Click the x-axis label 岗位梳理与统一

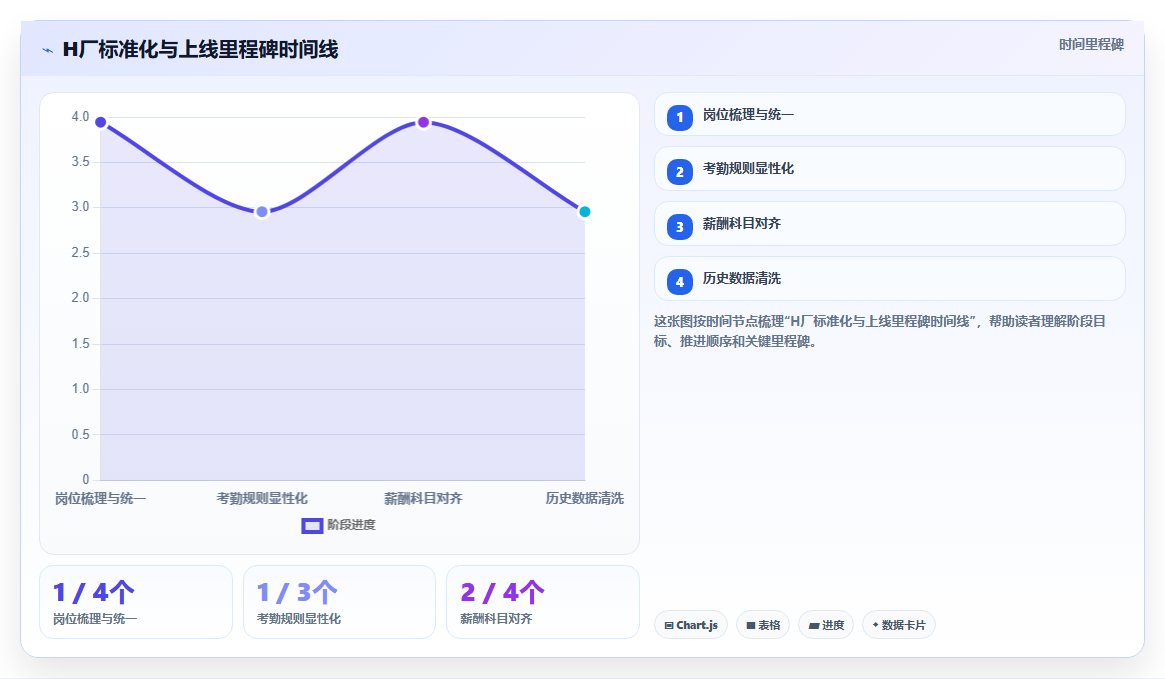(x=100, y=498)
